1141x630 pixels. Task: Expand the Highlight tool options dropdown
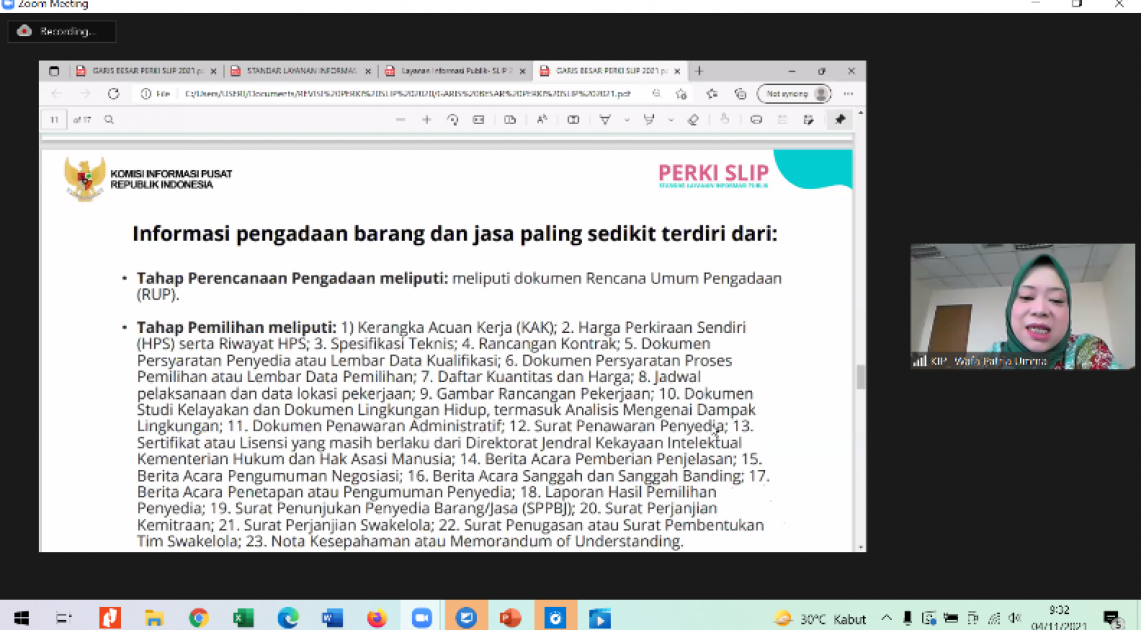pos(670,120)
